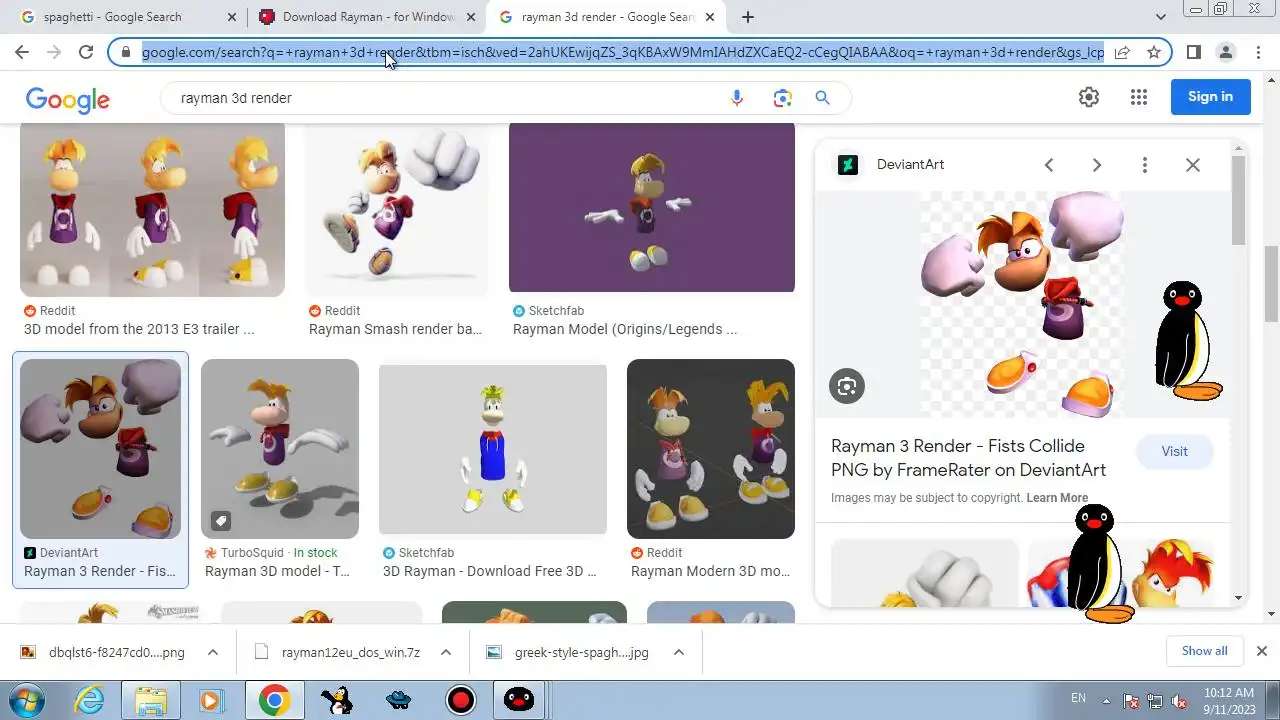The width and height of the screenshot is (1280, 720).
Task: Open the TurboSquid Rayman 3D model thumbnail
Action: tap(280, 448)
